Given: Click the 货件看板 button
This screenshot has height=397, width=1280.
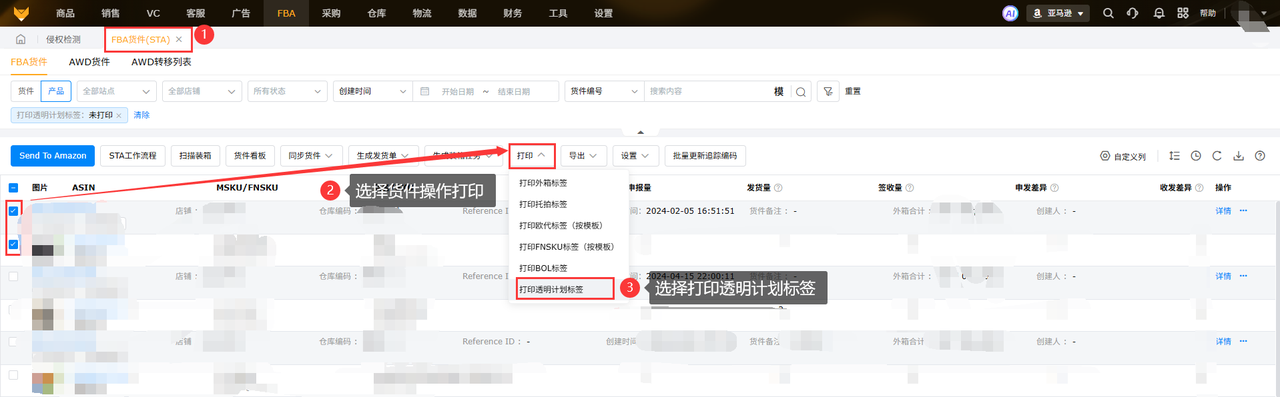Looking at the screenshot, I should point(251,156).
